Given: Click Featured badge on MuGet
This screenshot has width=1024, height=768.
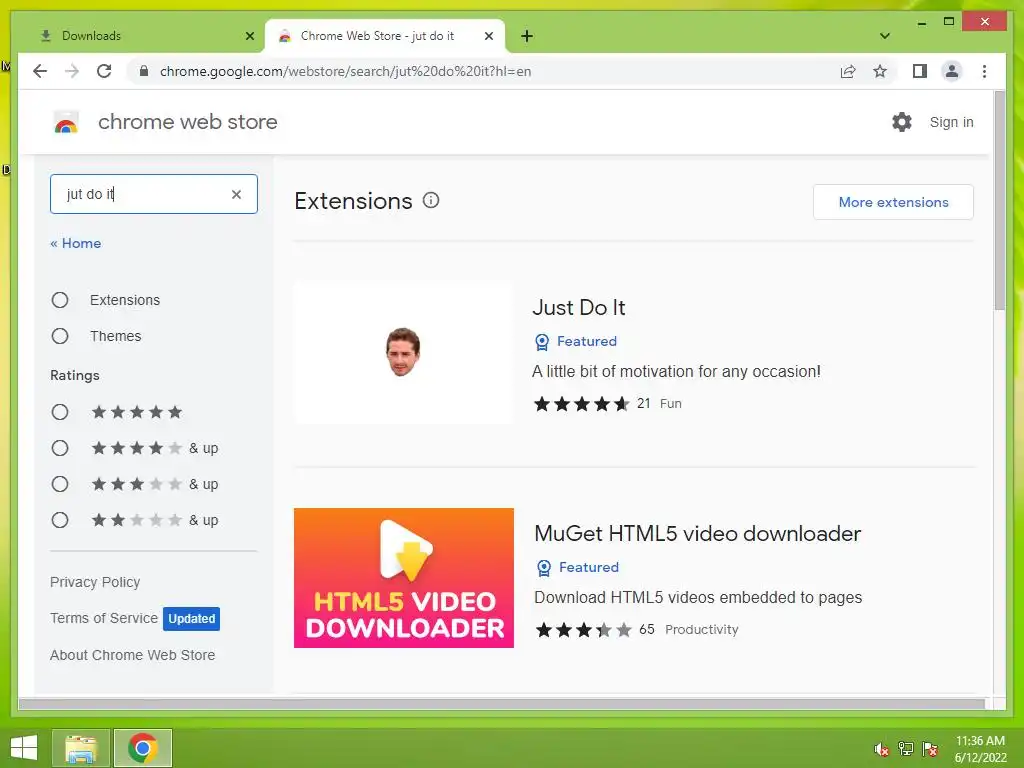Looking at the screenshot, I should coord(577,567).
